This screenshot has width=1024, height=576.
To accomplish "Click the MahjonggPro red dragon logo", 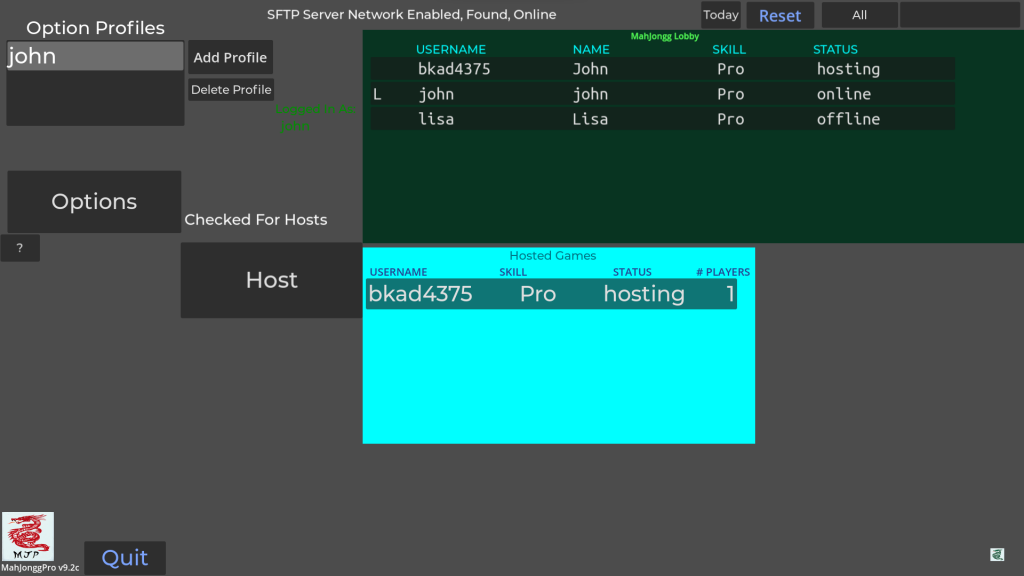I will [28, 537].
